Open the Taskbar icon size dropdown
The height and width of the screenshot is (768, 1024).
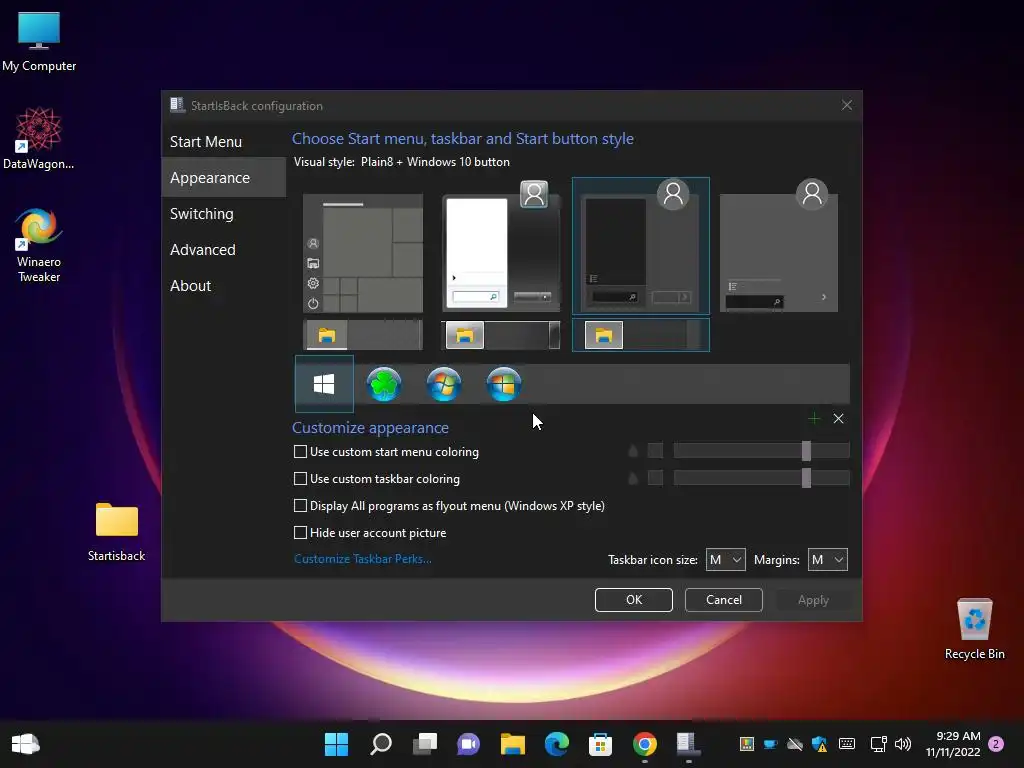pyautogui.click(x=726, y=560)
